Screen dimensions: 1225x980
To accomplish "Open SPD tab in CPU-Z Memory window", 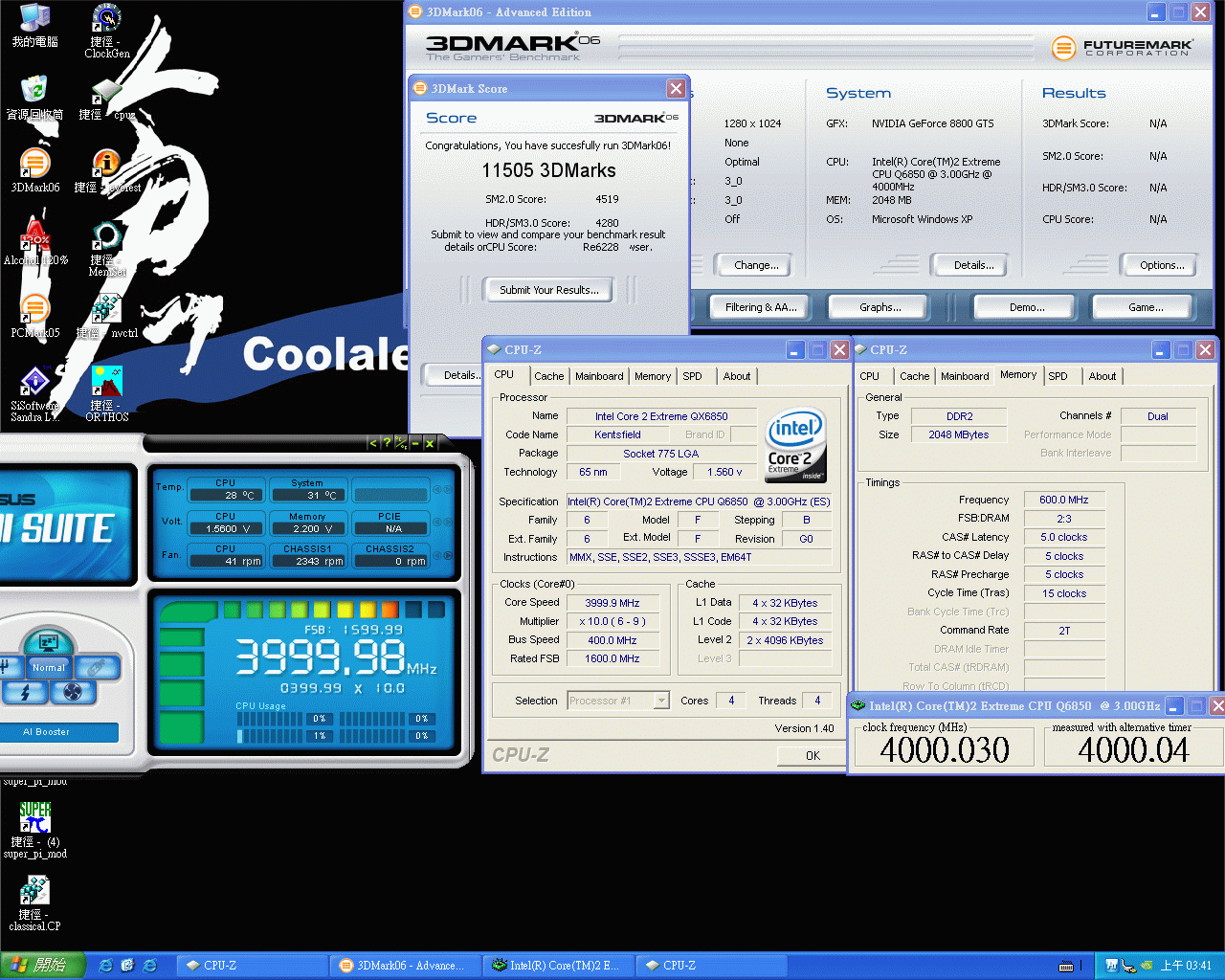I will pos(1058,376).
